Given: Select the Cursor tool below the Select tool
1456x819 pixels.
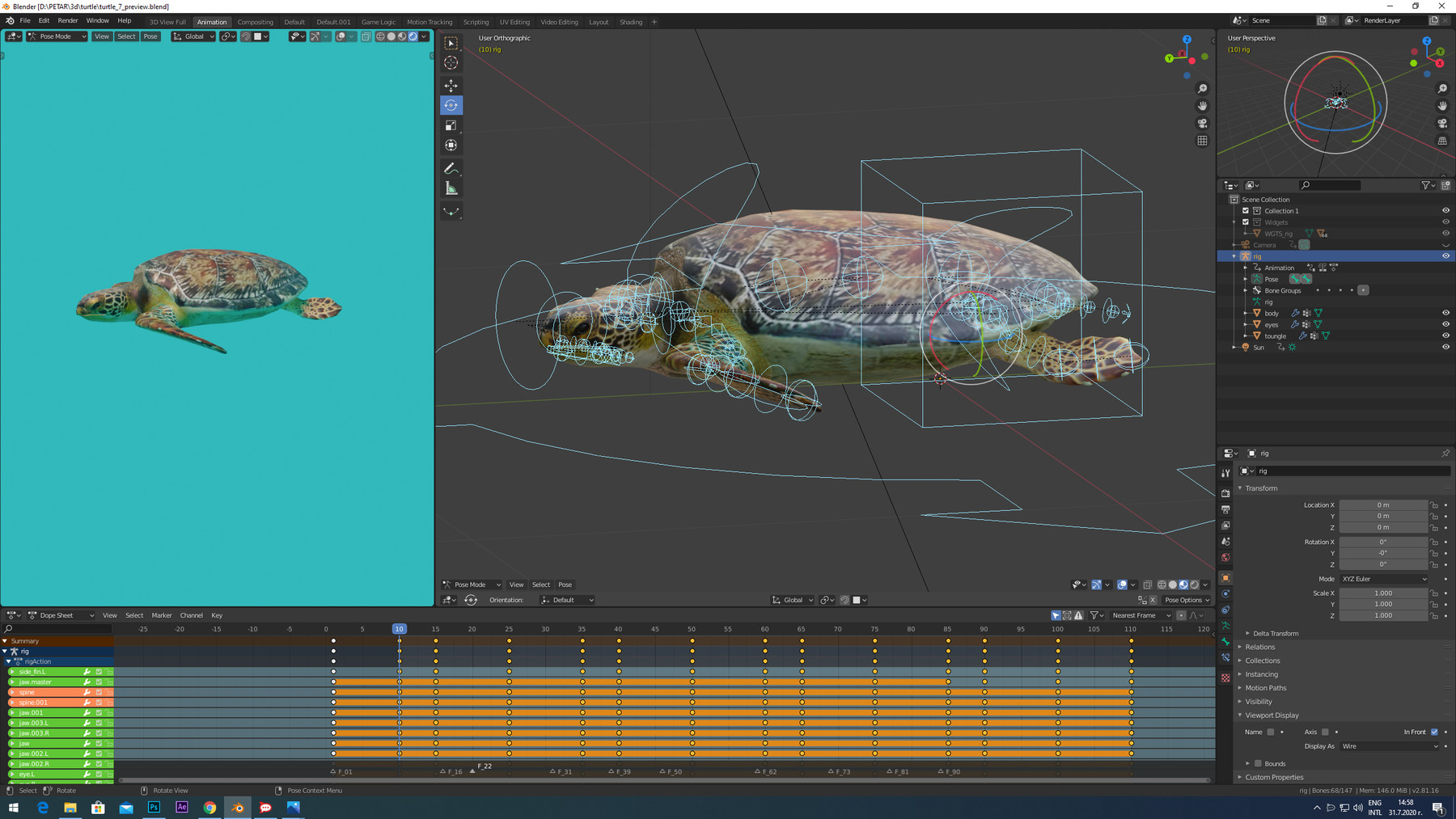Looking at the screenshot, I should (451, 62).
